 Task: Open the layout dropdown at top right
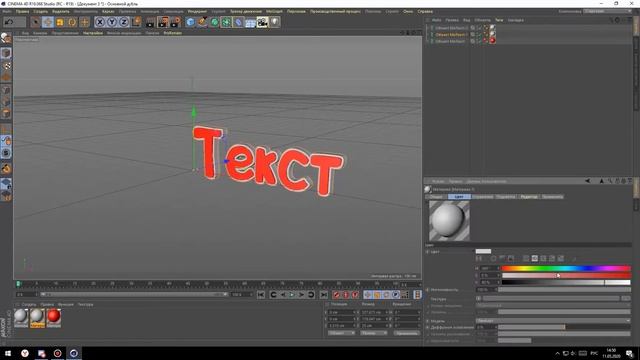pyautogui.click(x=608, y=11)
